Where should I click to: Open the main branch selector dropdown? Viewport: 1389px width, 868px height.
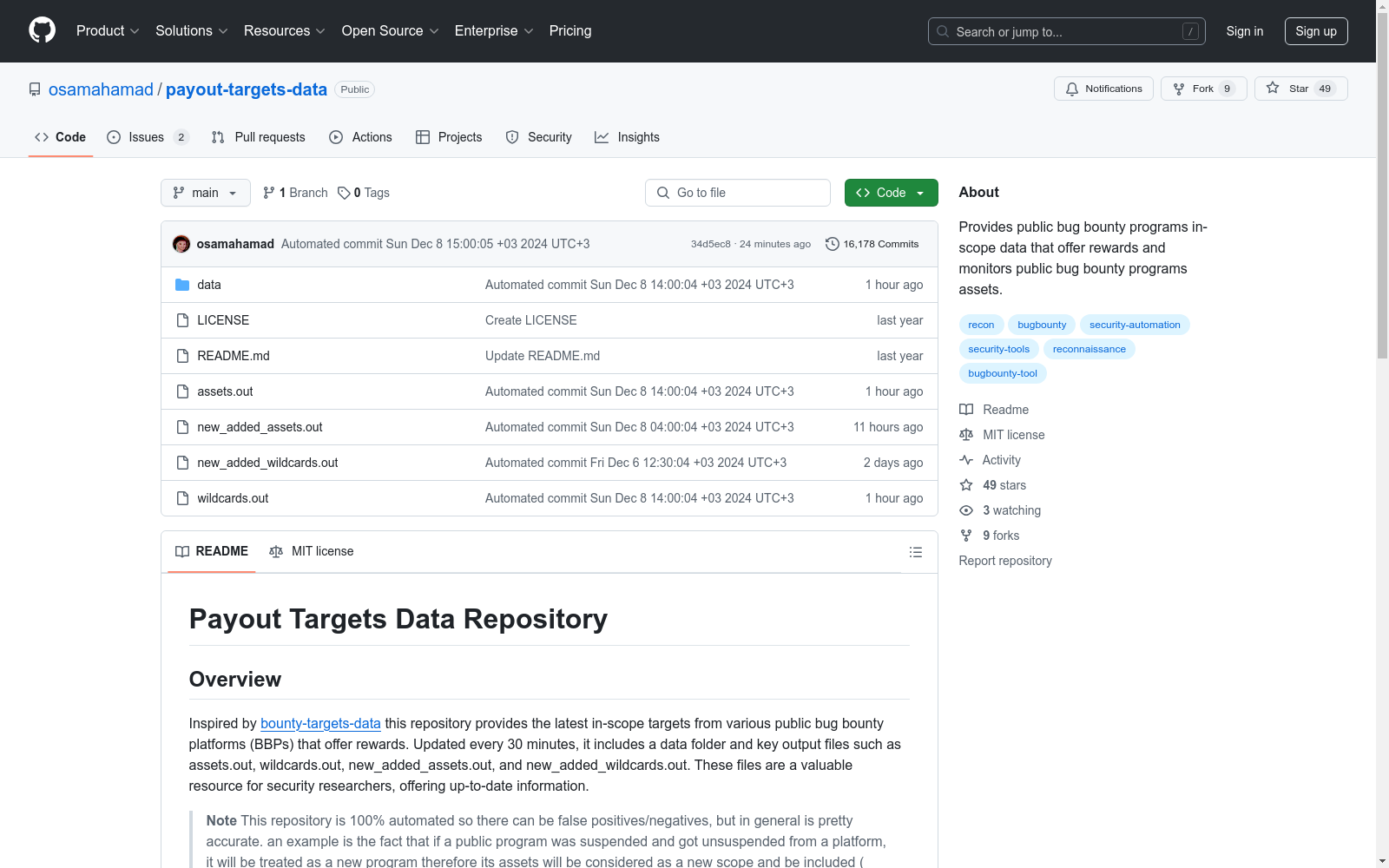[x=206, y=193]
